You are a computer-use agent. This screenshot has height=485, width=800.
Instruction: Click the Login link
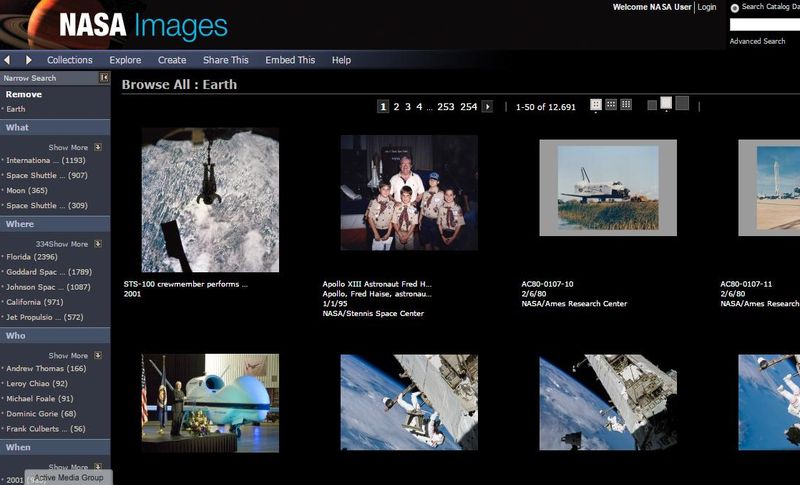point(707,7)
